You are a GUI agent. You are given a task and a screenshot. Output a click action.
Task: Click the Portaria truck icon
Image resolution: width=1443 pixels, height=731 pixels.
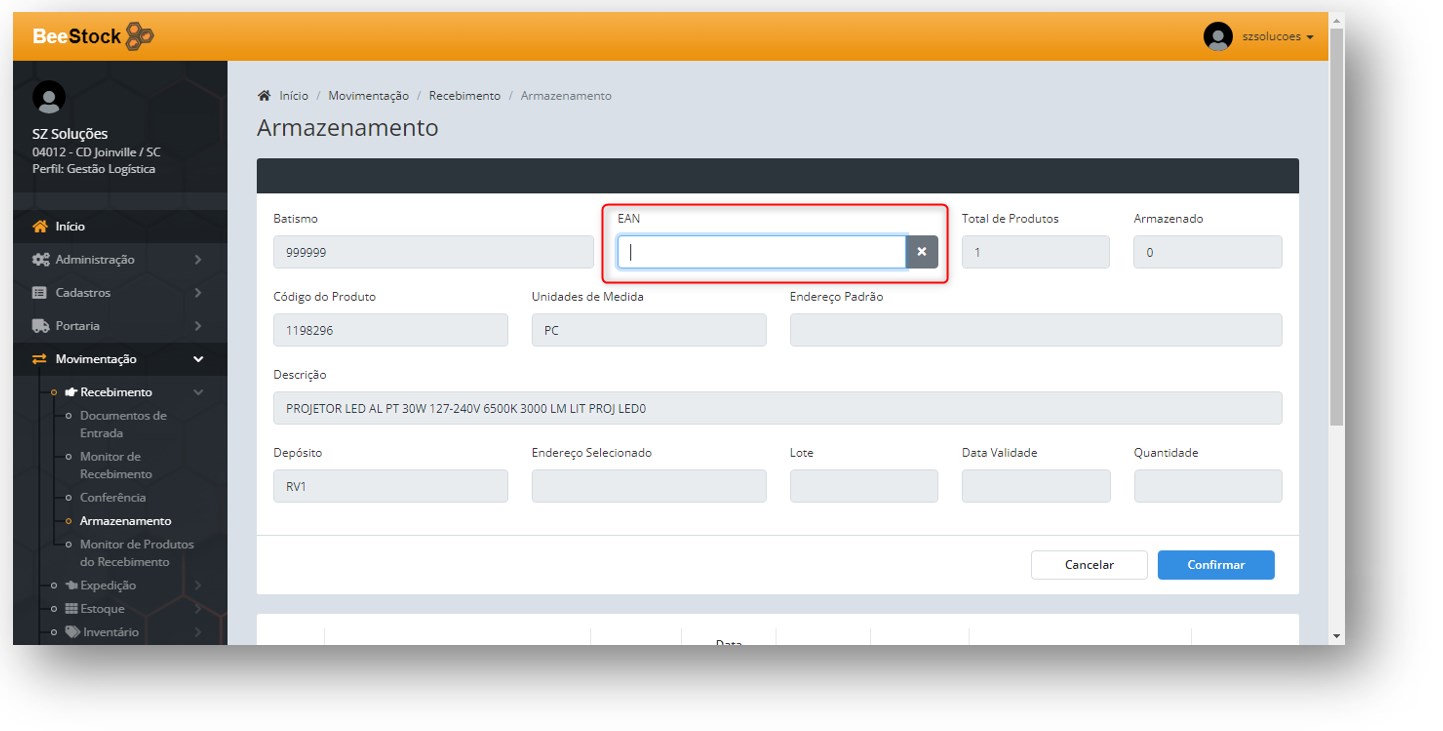click(40, 326)
